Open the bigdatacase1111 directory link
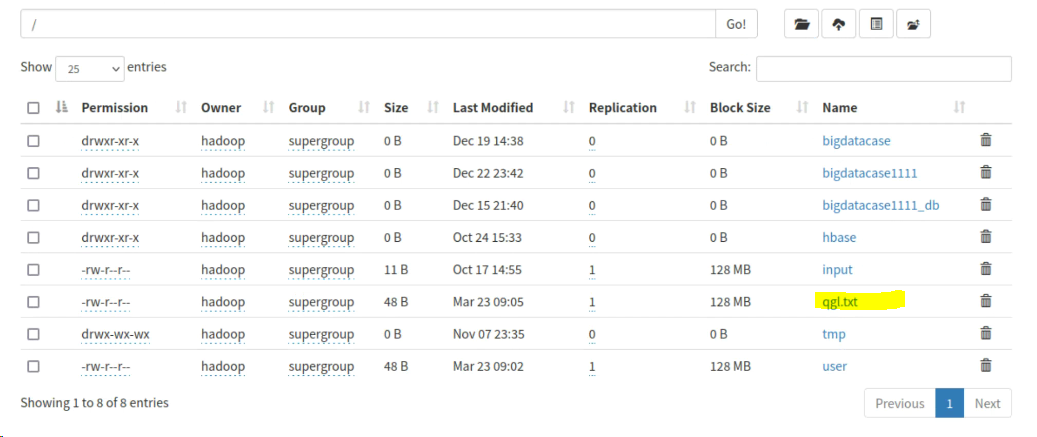The width and height of the screenshot is (1037, 437). tap(869, 173)
